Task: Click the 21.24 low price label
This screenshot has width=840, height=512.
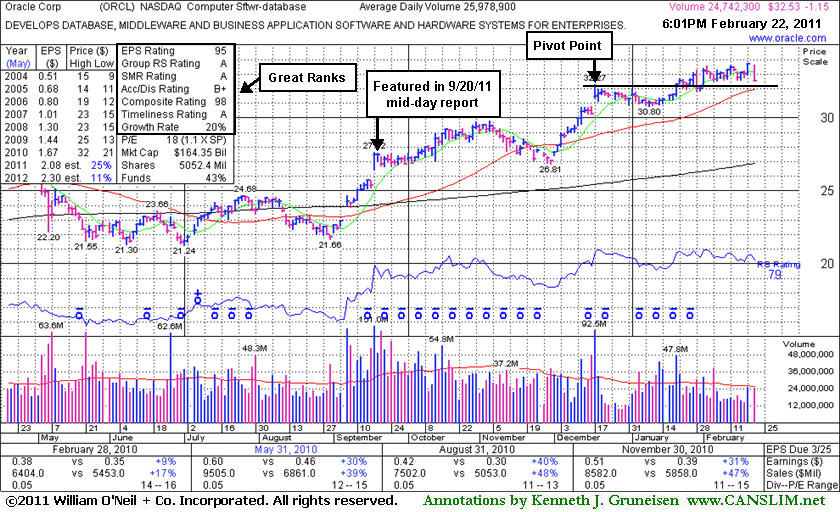Action: click(184, 250)
